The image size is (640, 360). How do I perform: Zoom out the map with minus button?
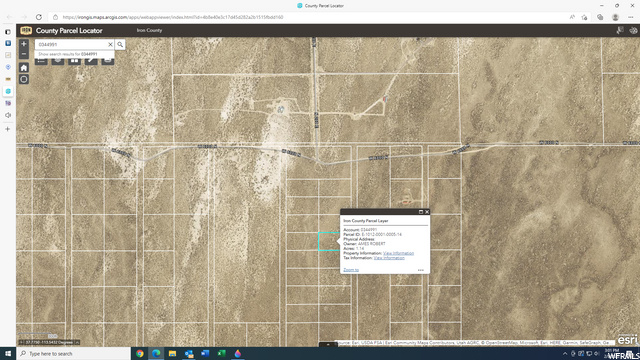pos(24,54)
